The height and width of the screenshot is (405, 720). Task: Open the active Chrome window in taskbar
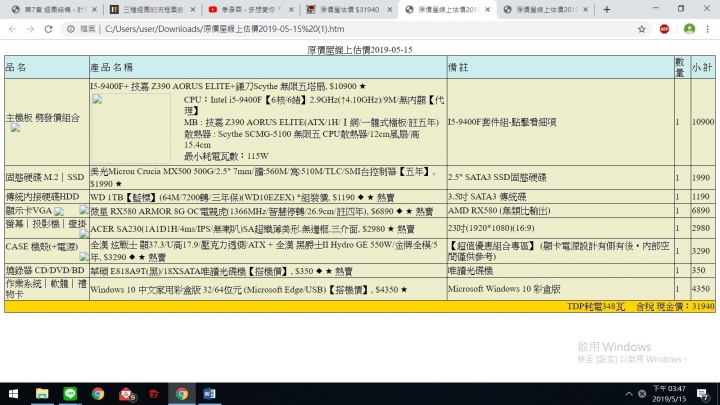pyautogui.click(x=182, y=394)
